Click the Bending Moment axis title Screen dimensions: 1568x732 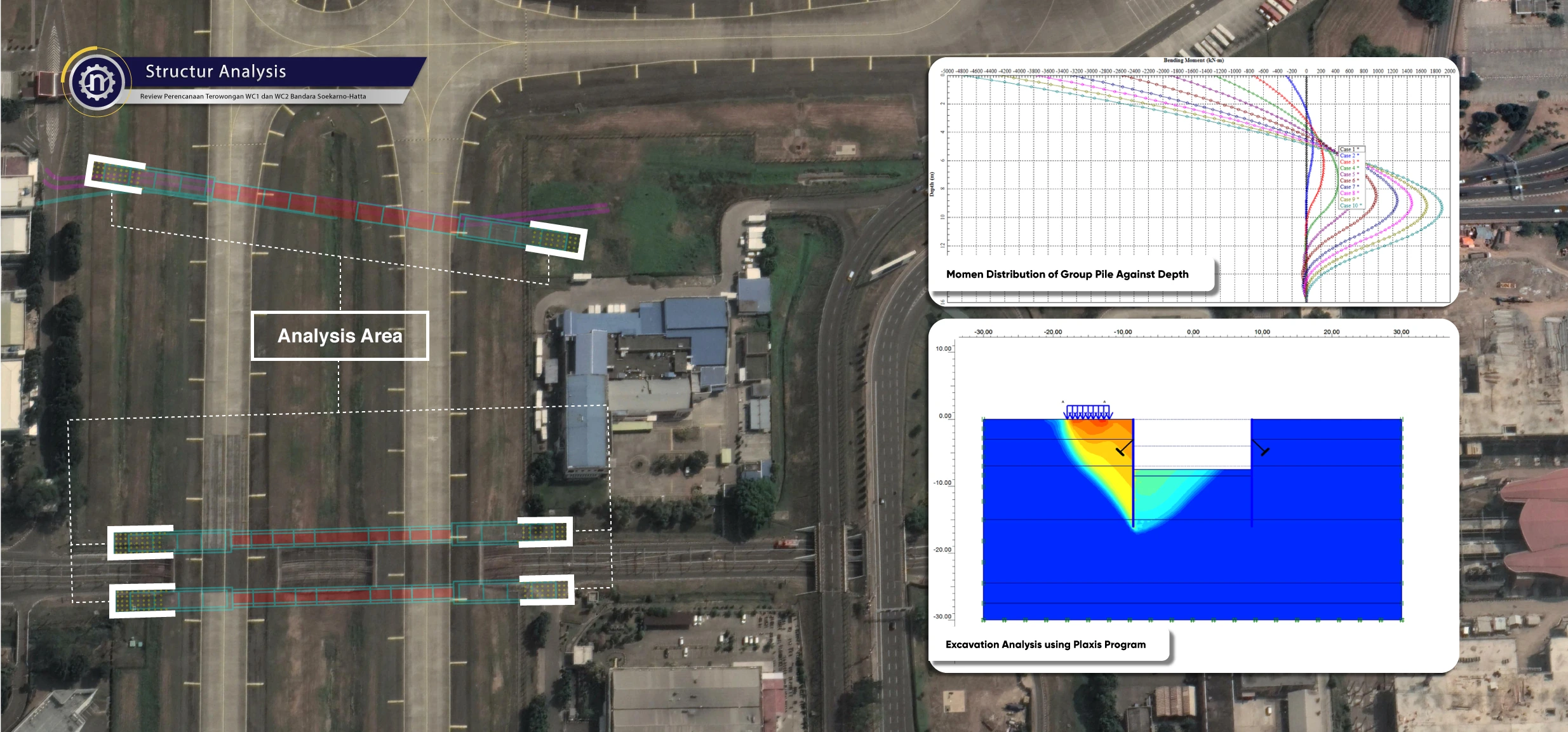tap(1193, 60)
